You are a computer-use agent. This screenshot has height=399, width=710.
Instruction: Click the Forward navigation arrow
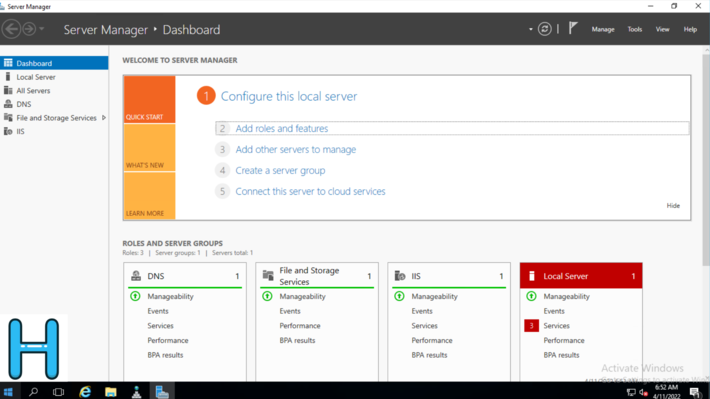(29, 29)
